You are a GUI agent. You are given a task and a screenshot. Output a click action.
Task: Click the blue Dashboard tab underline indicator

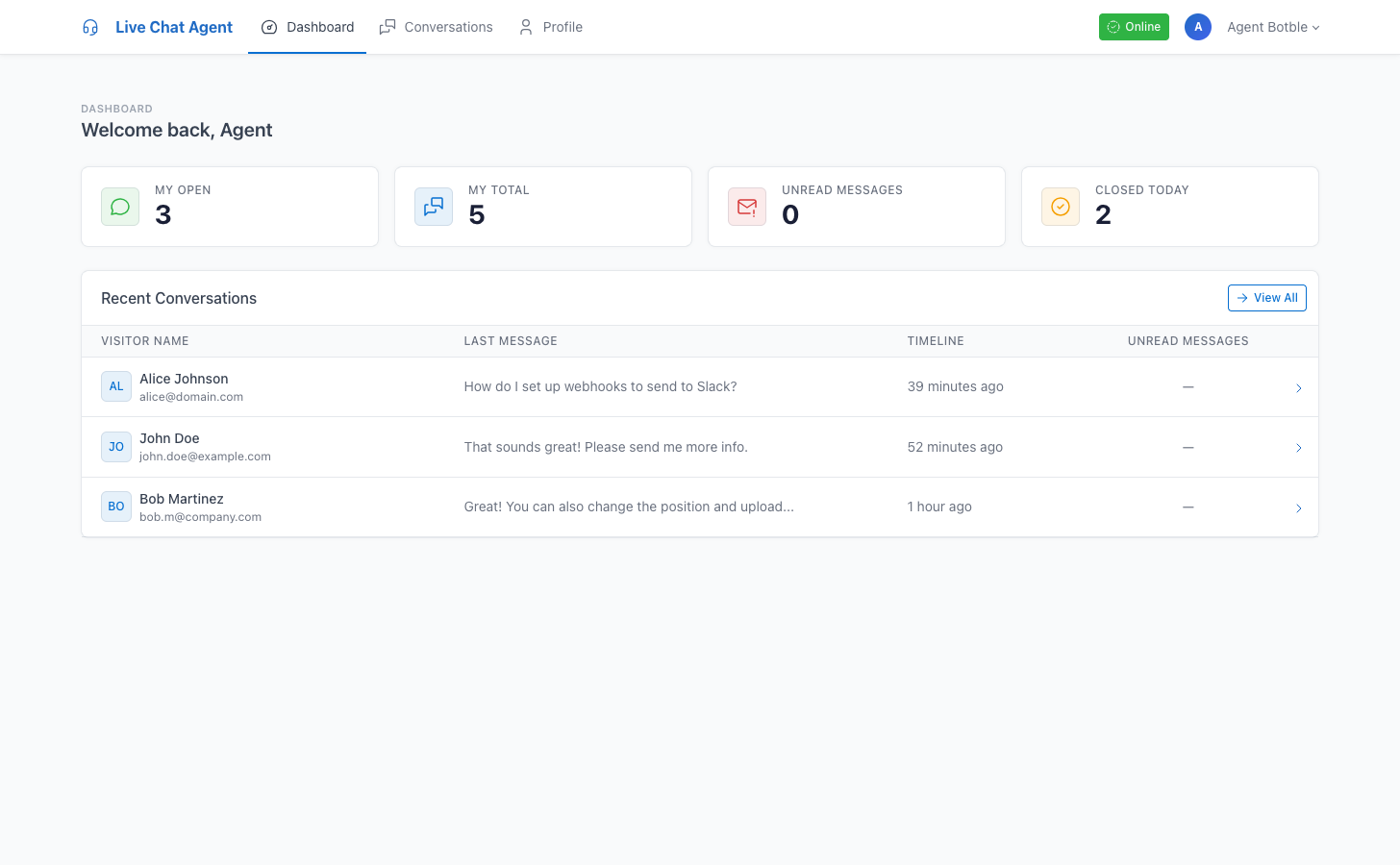coord(307,52)
